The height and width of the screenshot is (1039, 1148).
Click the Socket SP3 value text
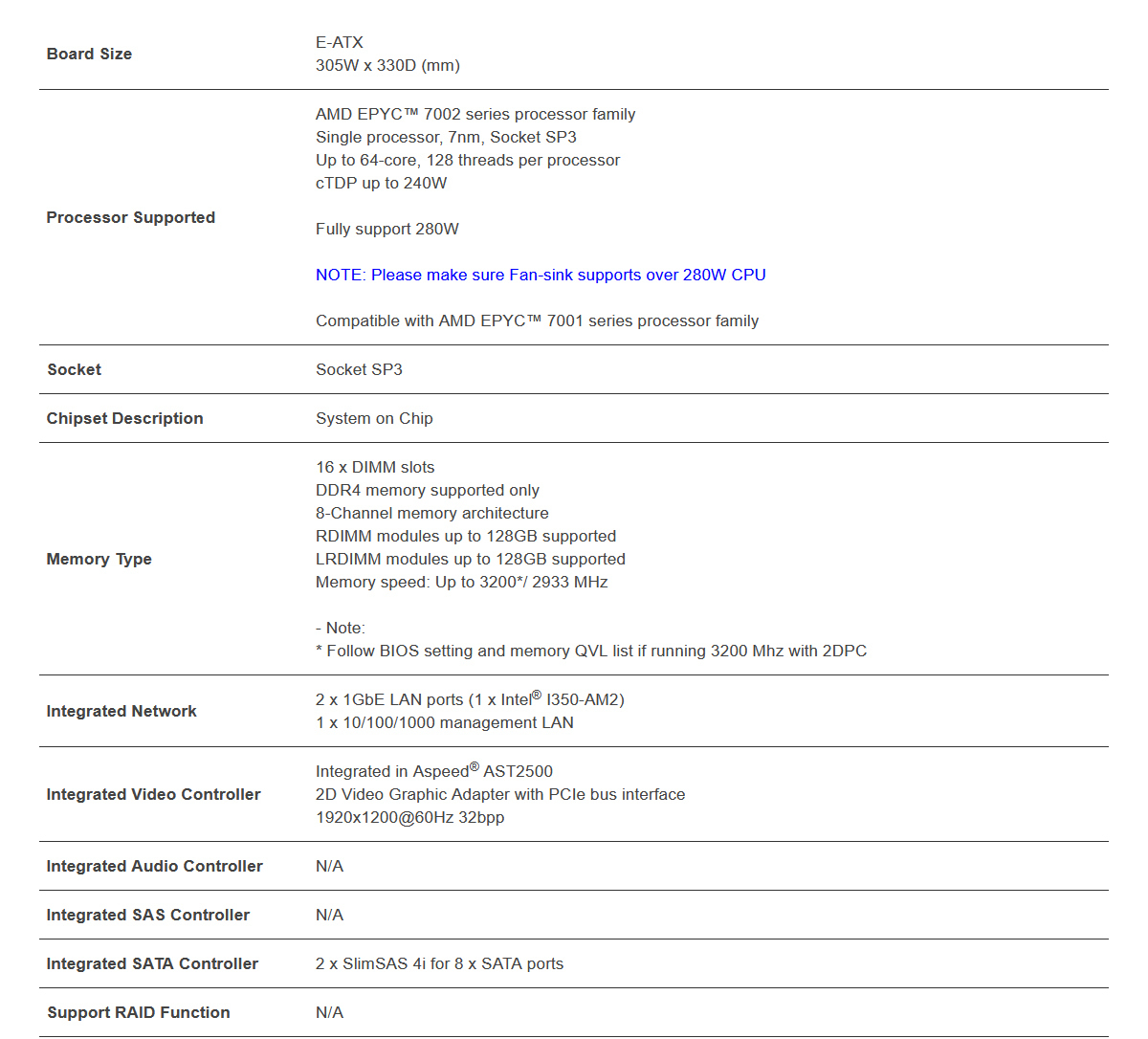click(359, 370)
